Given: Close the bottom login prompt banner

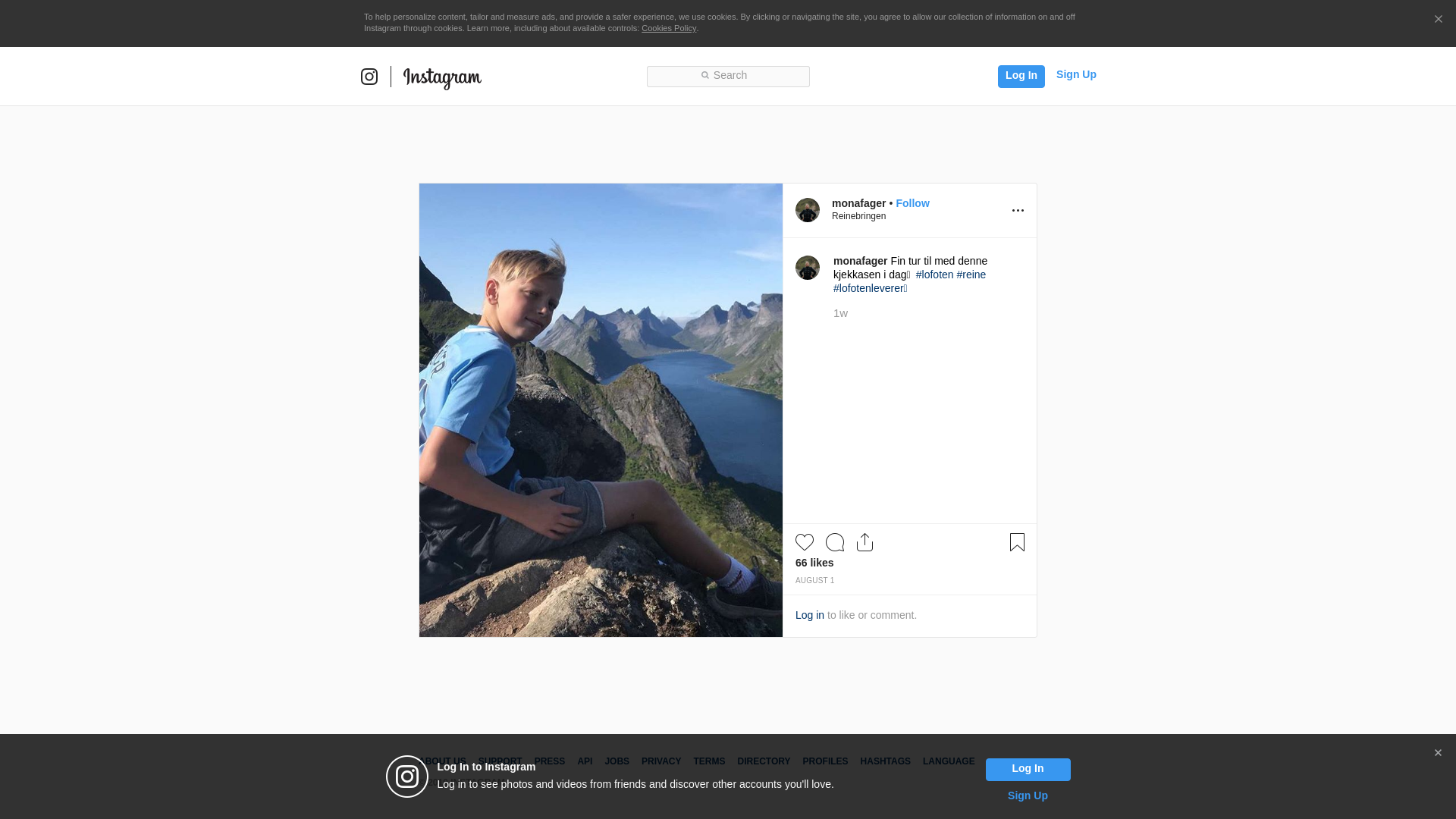Looking at the screenshot, I should coord(1438,753).
